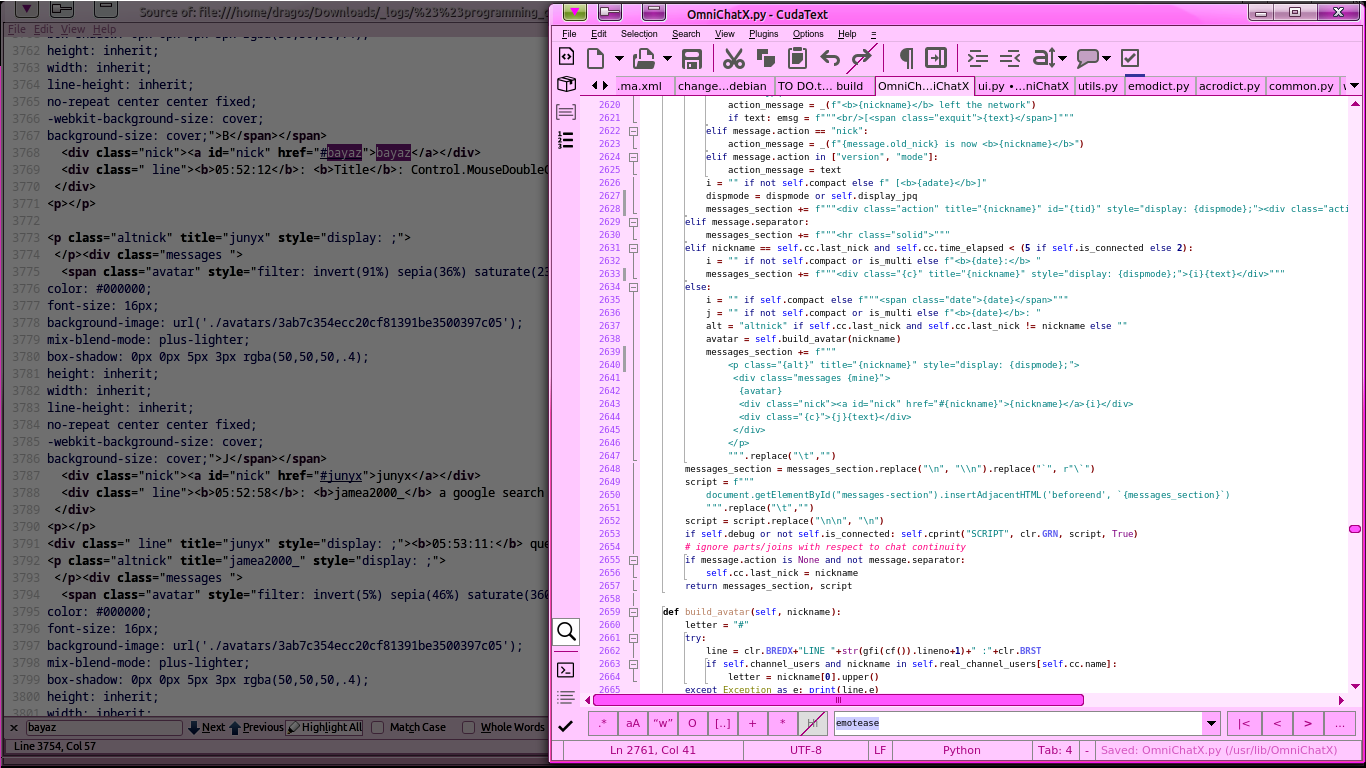This screenshot has height=768, width=1366.
Task: Click find next '>' button
Action: (x=1307, y=723)
